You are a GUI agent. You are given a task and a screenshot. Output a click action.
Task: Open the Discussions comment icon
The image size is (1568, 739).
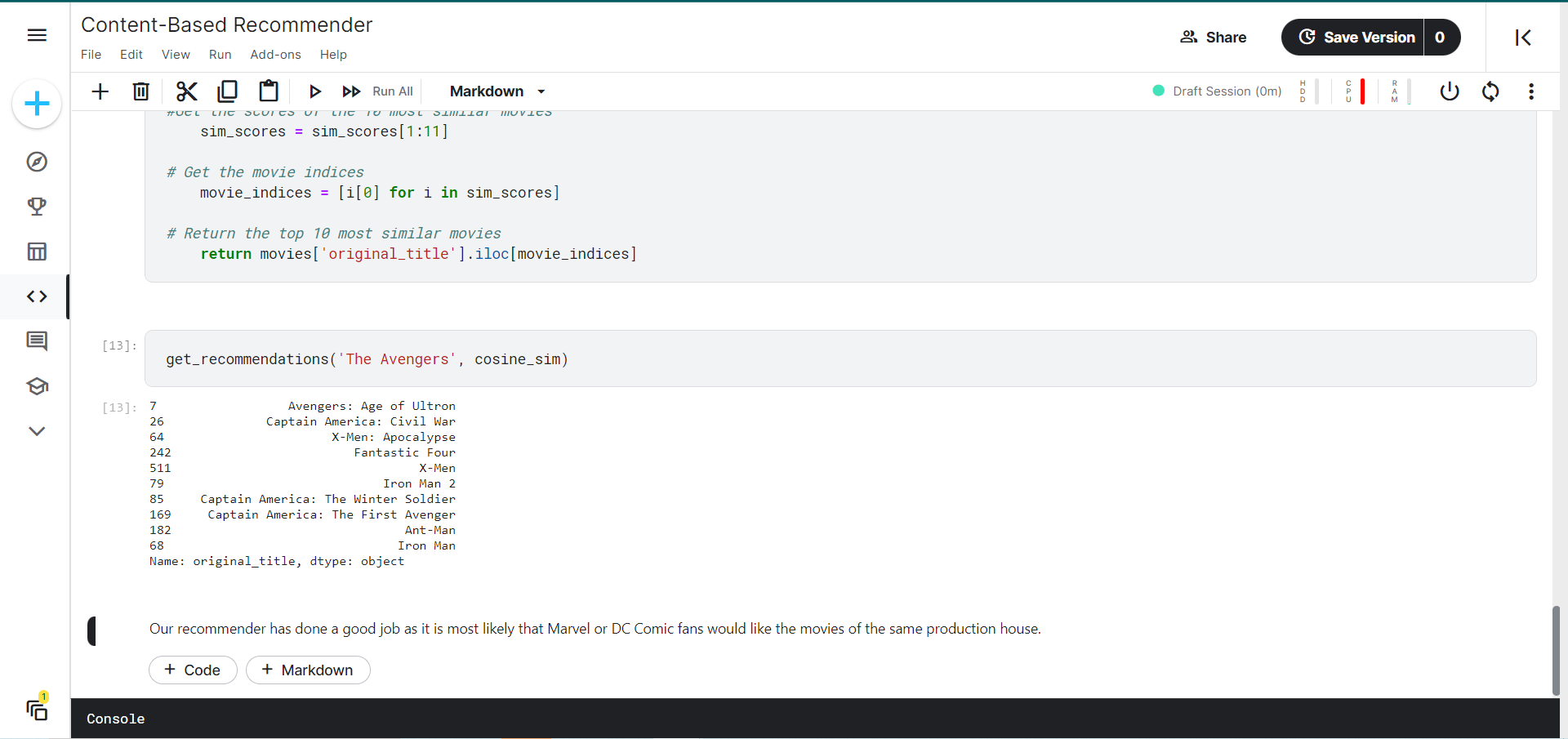click(37, 341)
